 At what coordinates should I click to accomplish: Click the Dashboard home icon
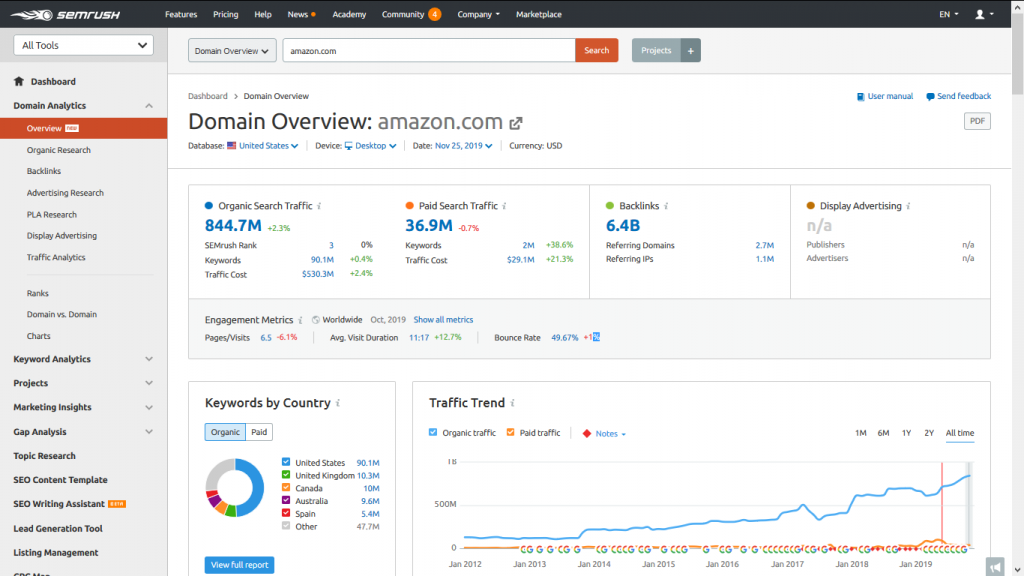18,82
